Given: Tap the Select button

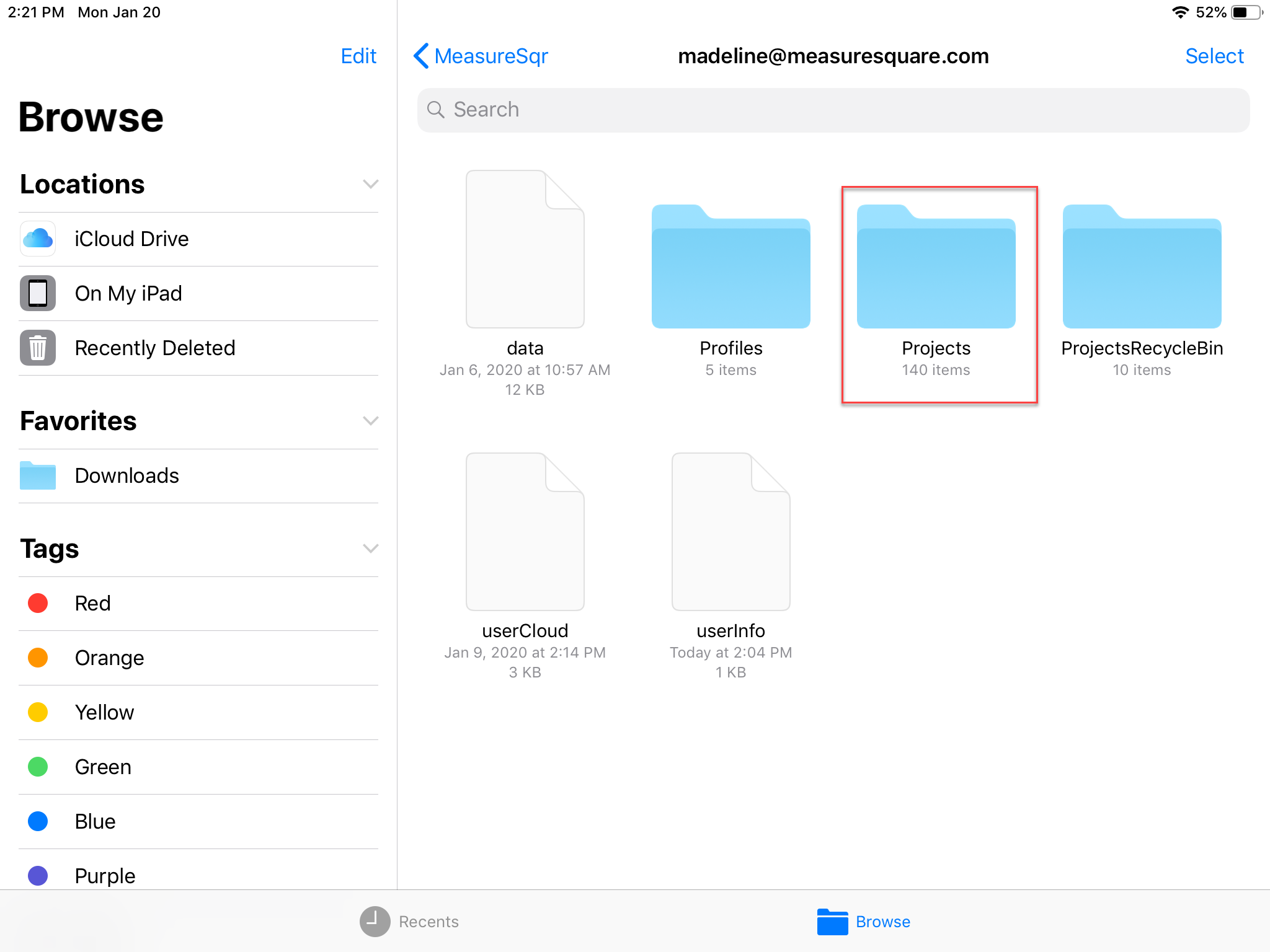Looking at the screenshot, I should 1214,56.
